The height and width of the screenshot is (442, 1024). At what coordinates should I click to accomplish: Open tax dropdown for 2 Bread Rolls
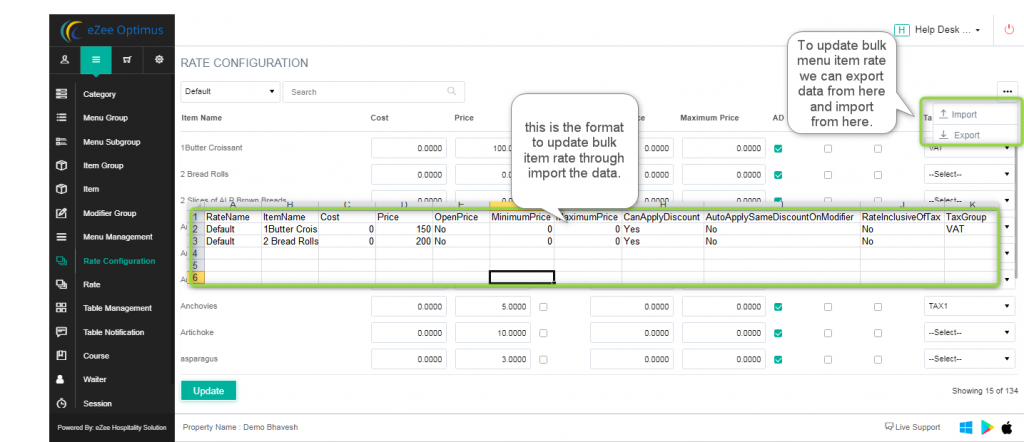point(969,175)
